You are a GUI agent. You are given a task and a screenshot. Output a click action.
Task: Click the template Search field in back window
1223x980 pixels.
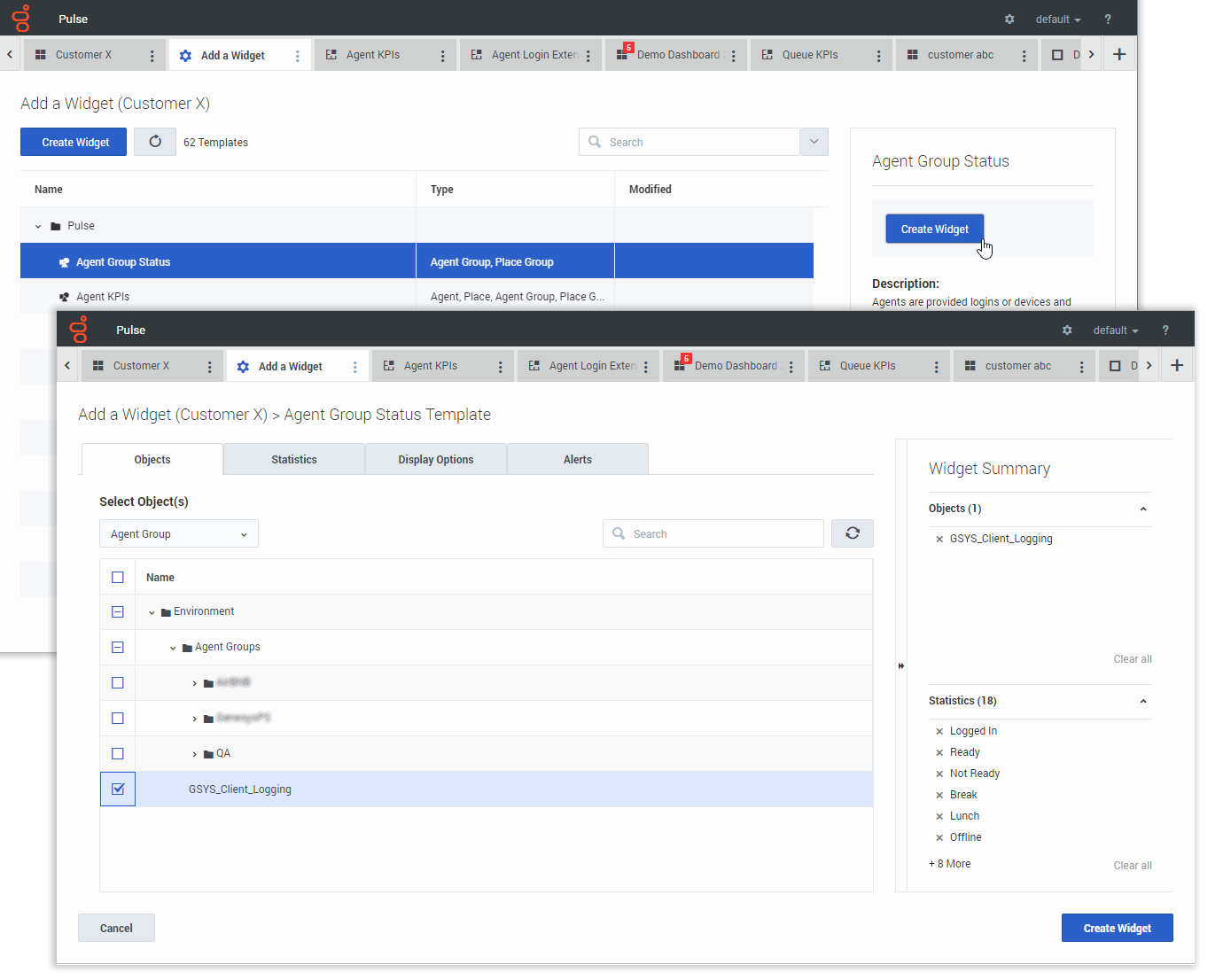click(689, 142)
